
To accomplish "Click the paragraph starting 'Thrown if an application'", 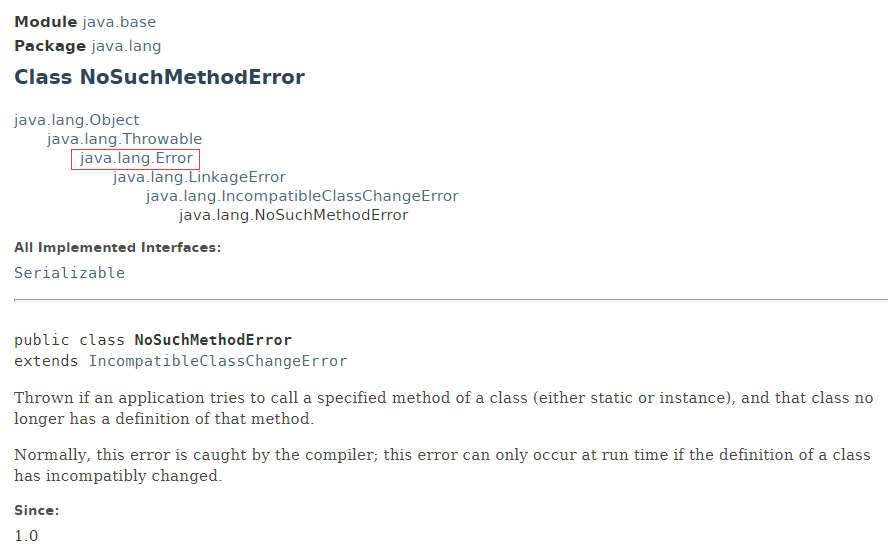I will [x=443, y=408].
